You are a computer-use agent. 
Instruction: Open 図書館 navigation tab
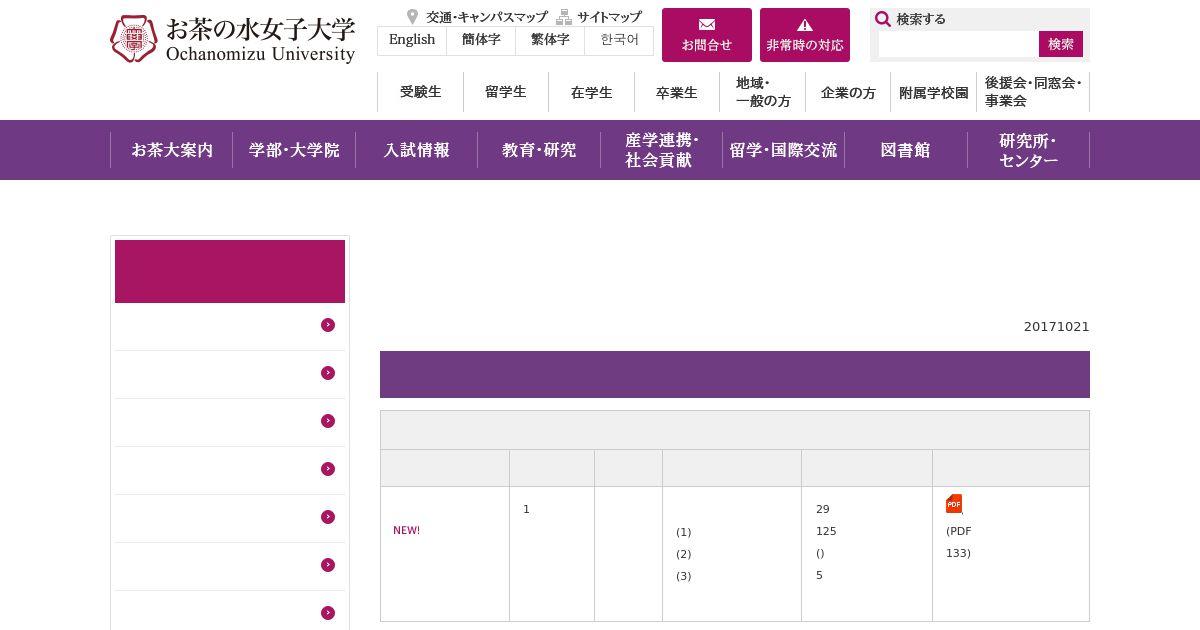(906, 150)
